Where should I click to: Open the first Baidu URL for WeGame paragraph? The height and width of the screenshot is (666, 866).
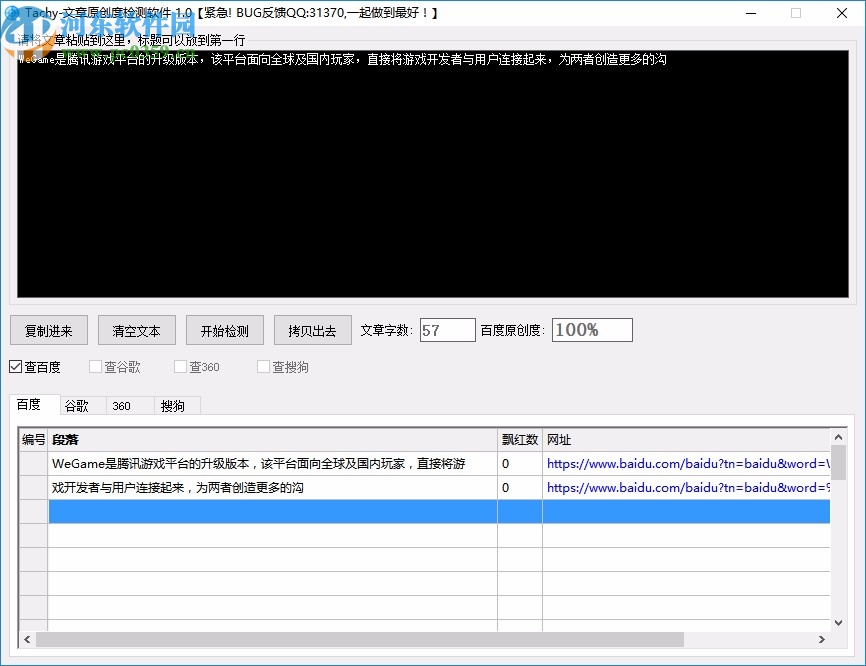click(688, 463)
